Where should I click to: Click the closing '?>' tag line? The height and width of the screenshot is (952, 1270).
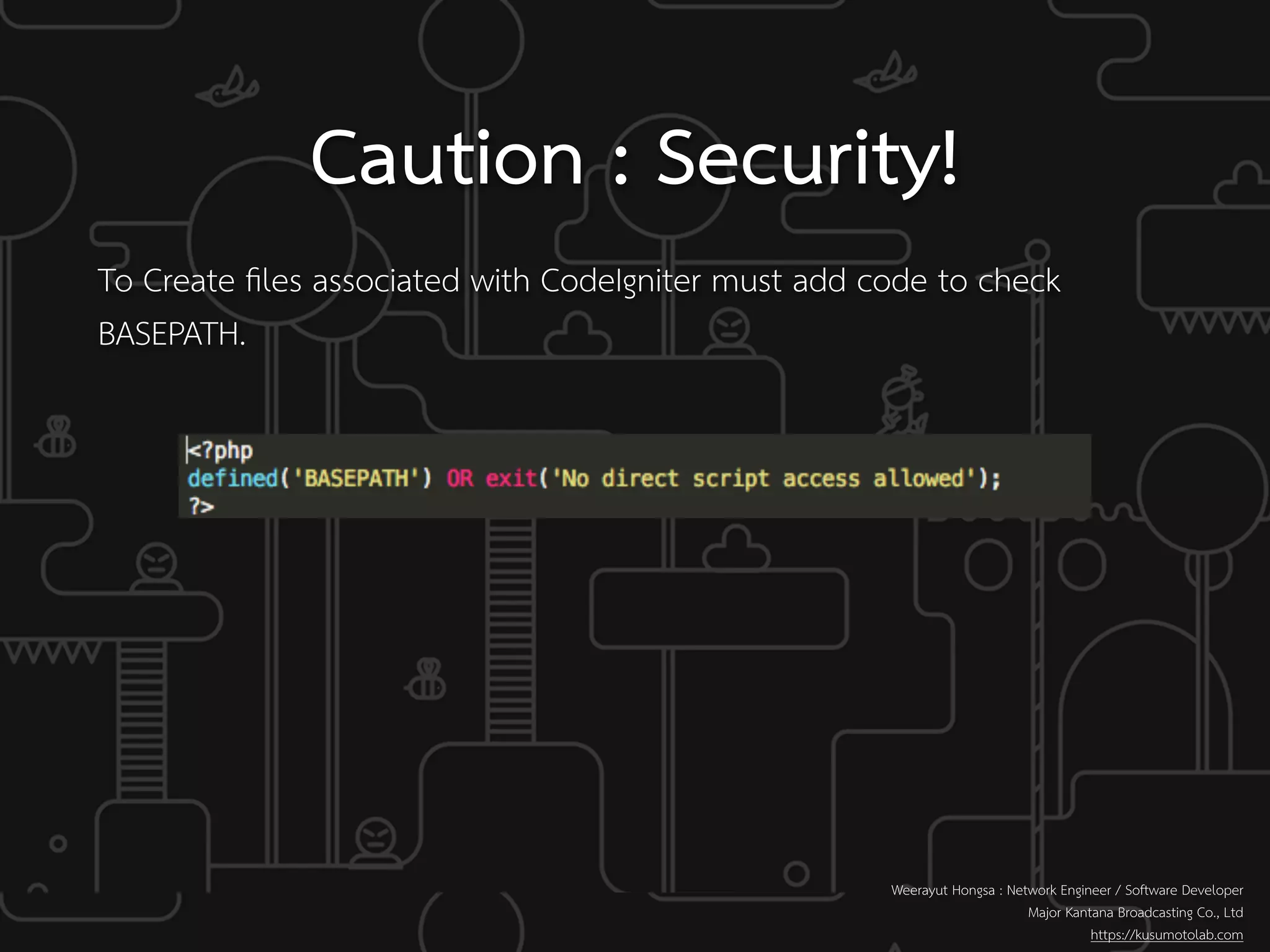(x=202, y=506)
